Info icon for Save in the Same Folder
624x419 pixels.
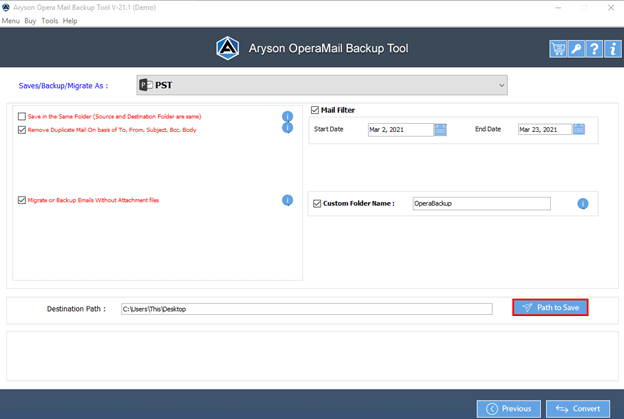click(x=287, y=116)
